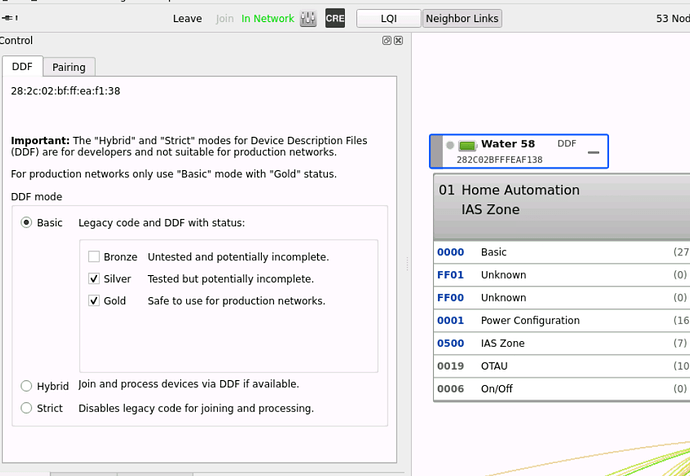Click the Leave network button

(187, 18)
